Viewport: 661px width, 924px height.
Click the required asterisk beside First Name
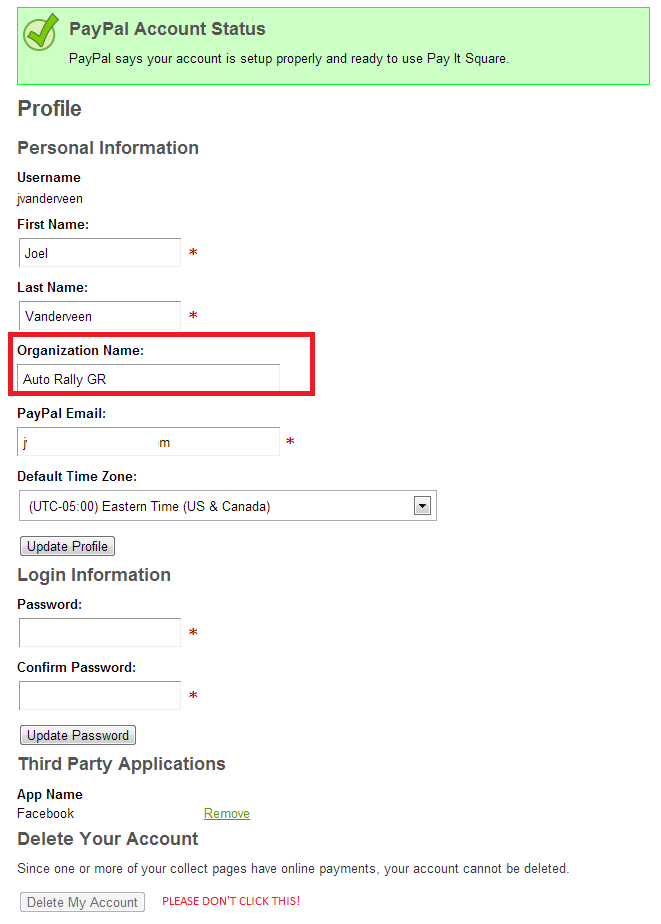tap(192, 253)
